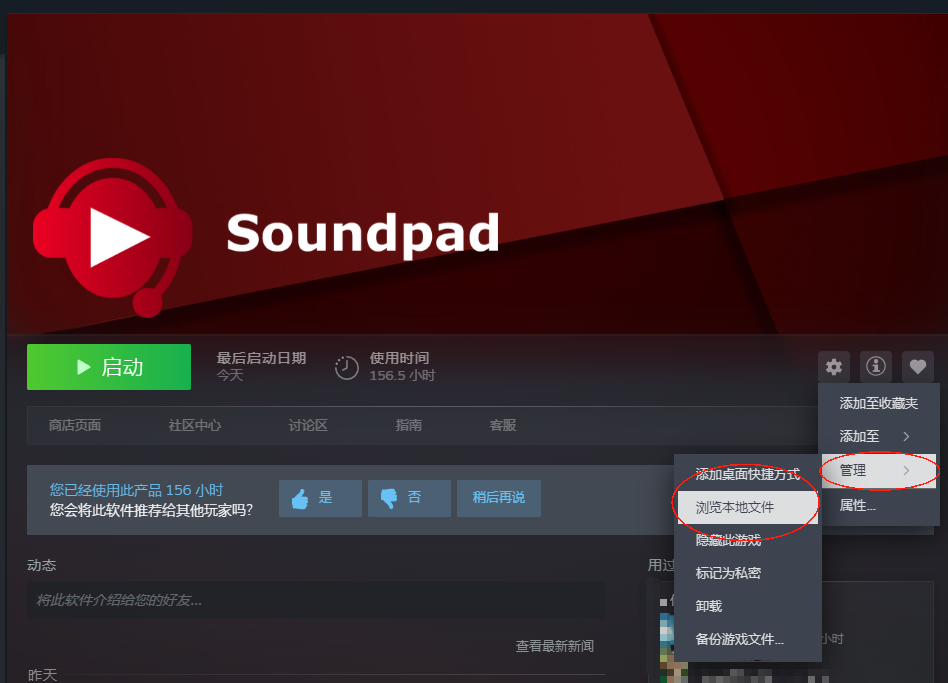Viewport: 948px width, 683px height.
Task: Click the clock icon beside 使用时间
Action: click(x=346, y=367)
